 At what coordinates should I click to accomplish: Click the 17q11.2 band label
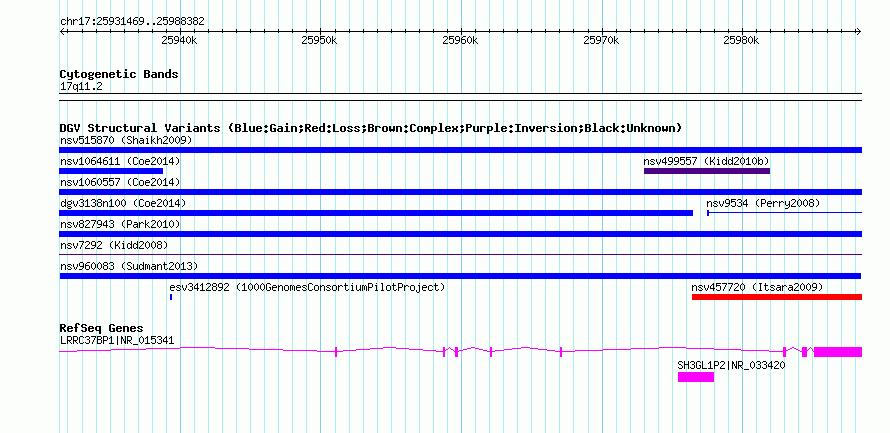[81, 87]
